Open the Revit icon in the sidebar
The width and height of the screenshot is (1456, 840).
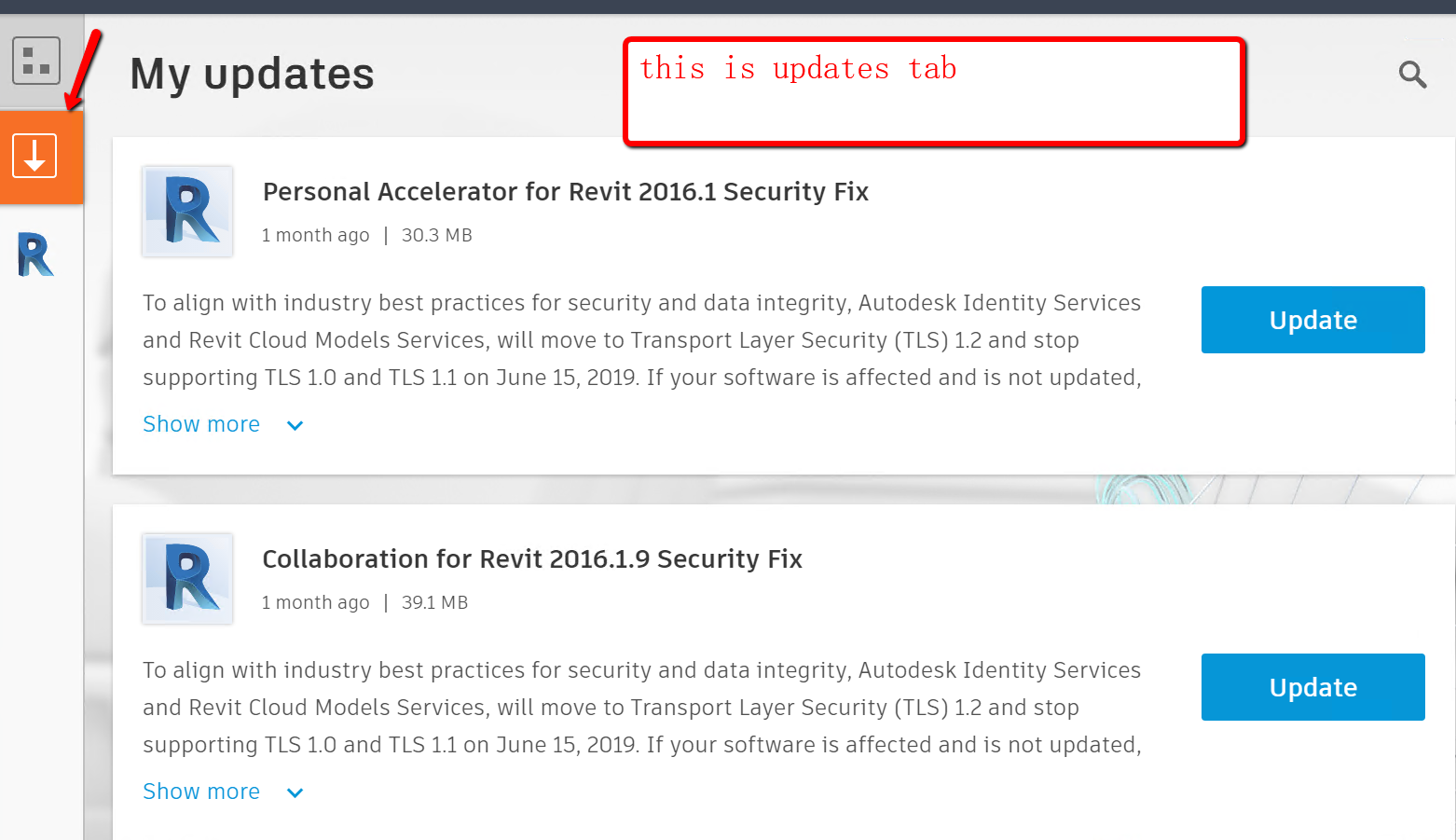[x=35, y=255]
